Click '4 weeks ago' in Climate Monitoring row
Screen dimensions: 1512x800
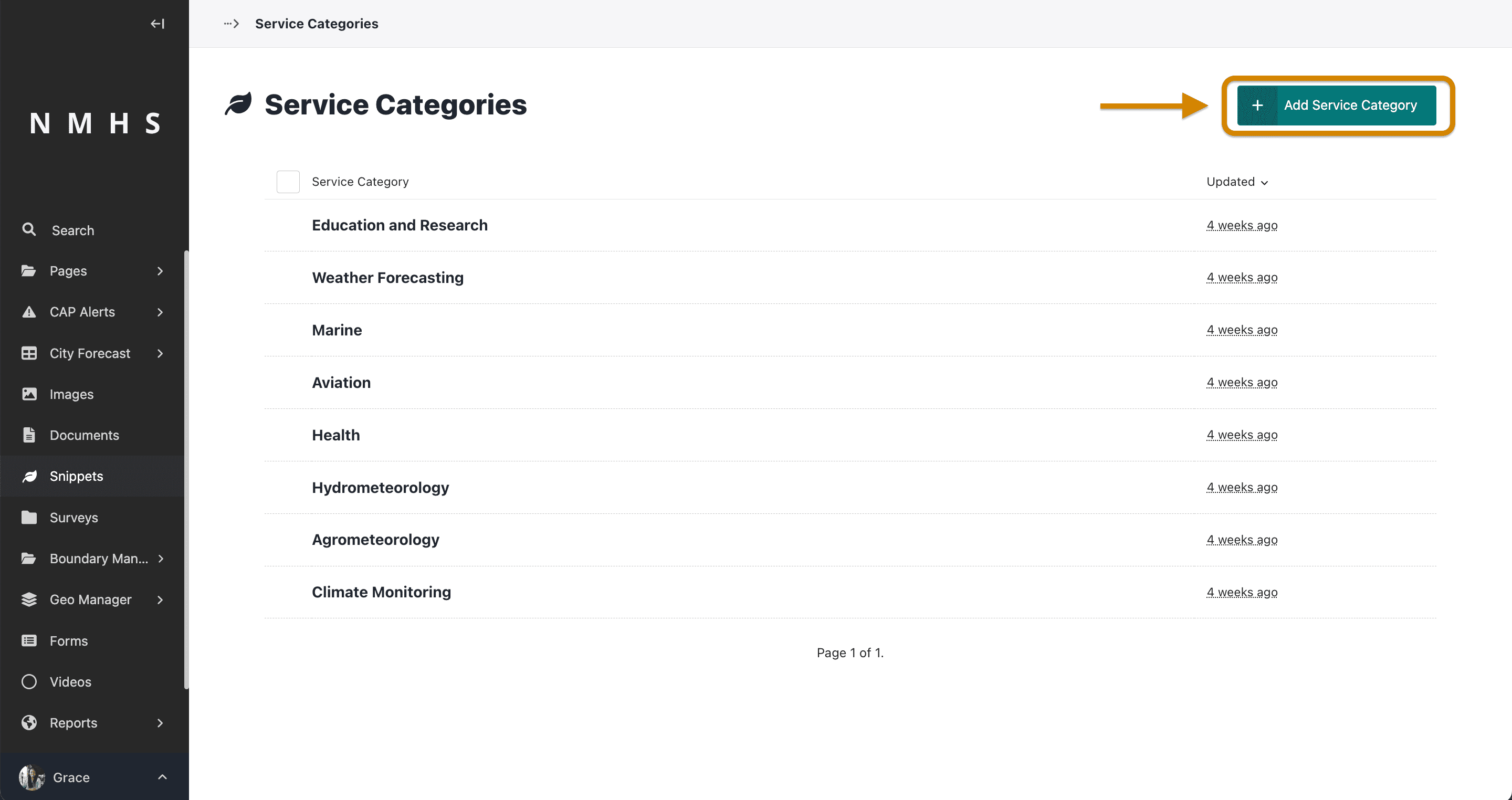1242,592
